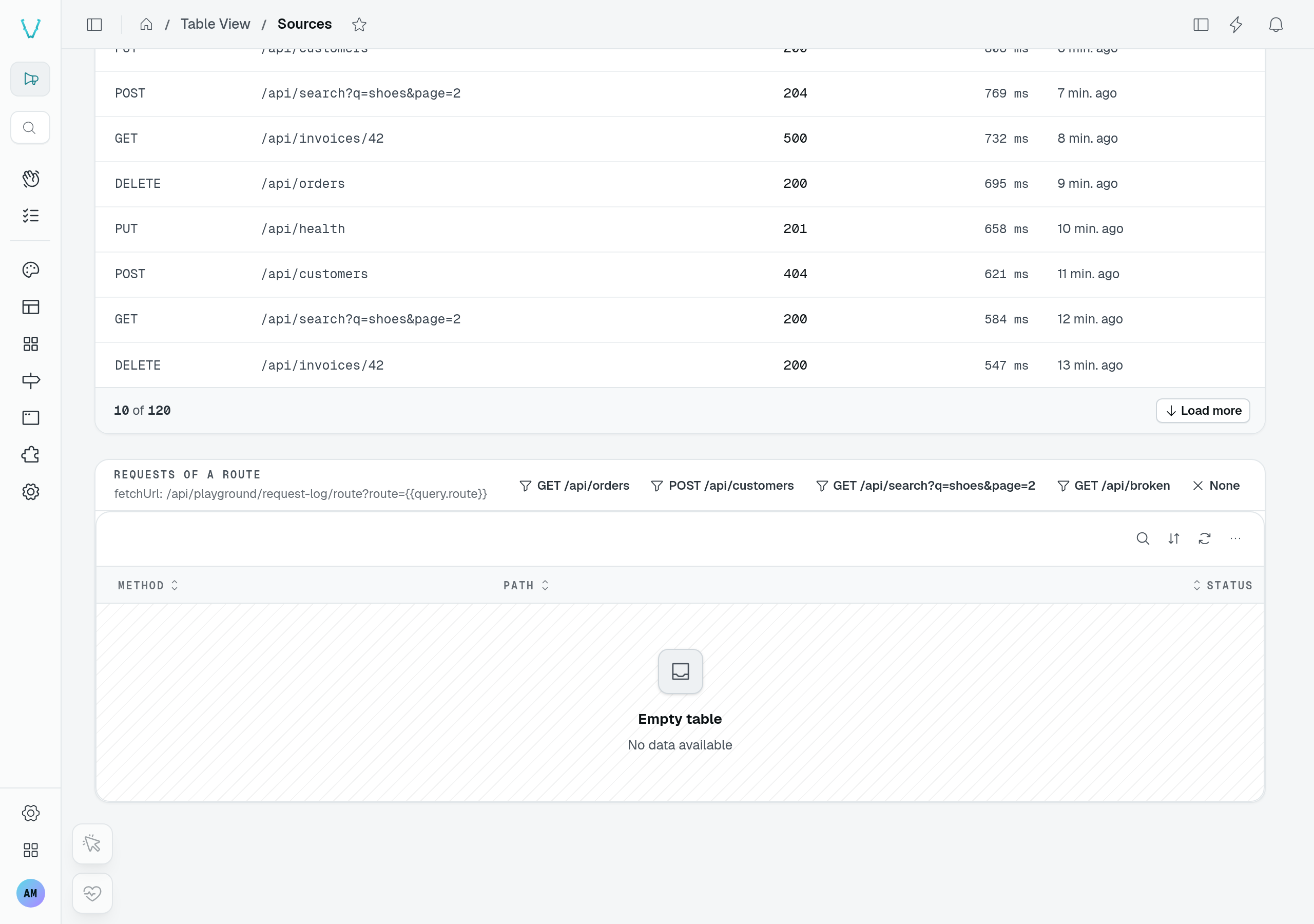The image size is (1314, 924).
Task: Open search in the left sidebar
Action: (x=30, y=128)
